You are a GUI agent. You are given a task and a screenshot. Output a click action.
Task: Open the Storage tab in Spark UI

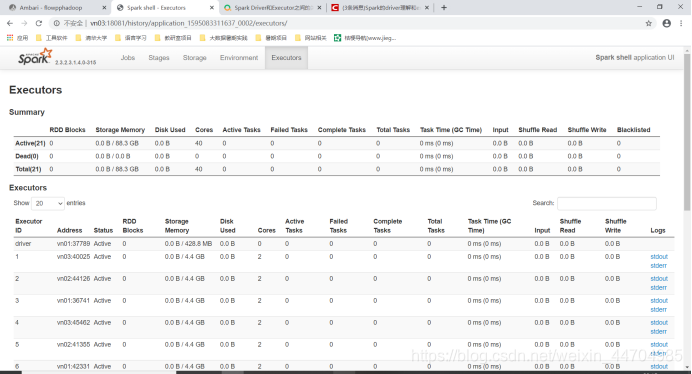point(195,58)
